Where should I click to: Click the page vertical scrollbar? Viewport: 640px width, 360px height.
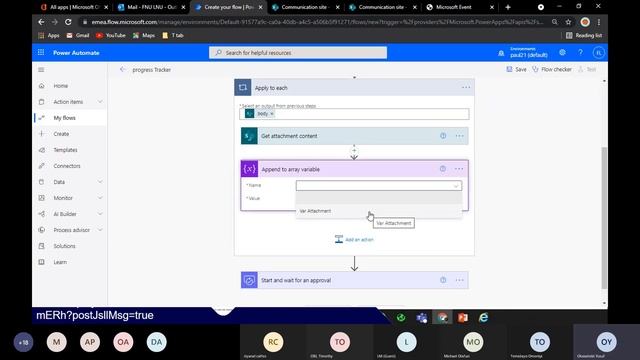tap(604, 218)
